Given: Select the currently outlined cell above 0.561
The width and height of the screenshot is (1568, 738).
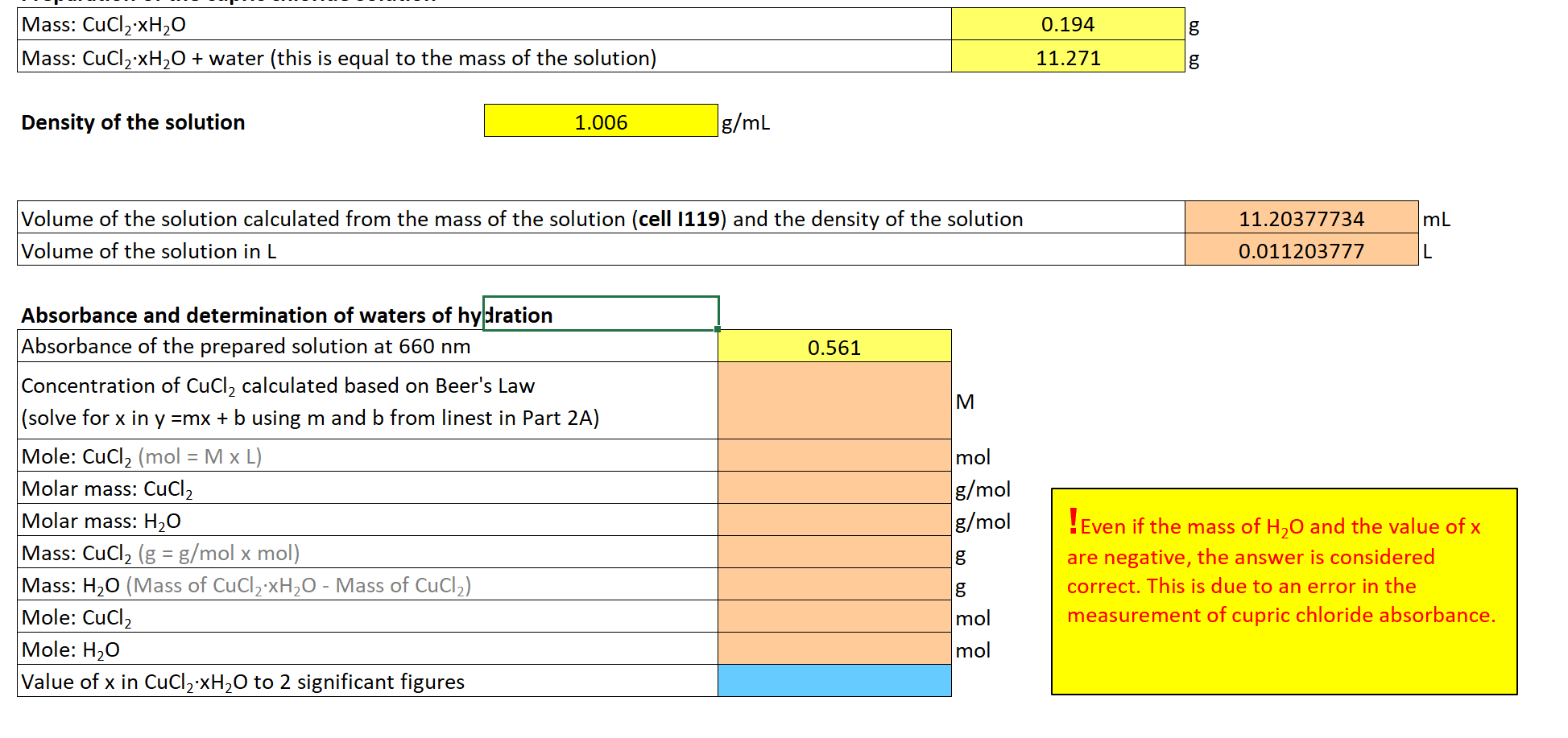Looking at the screenshot, I should pyautogui.click(x=600, y=314).
